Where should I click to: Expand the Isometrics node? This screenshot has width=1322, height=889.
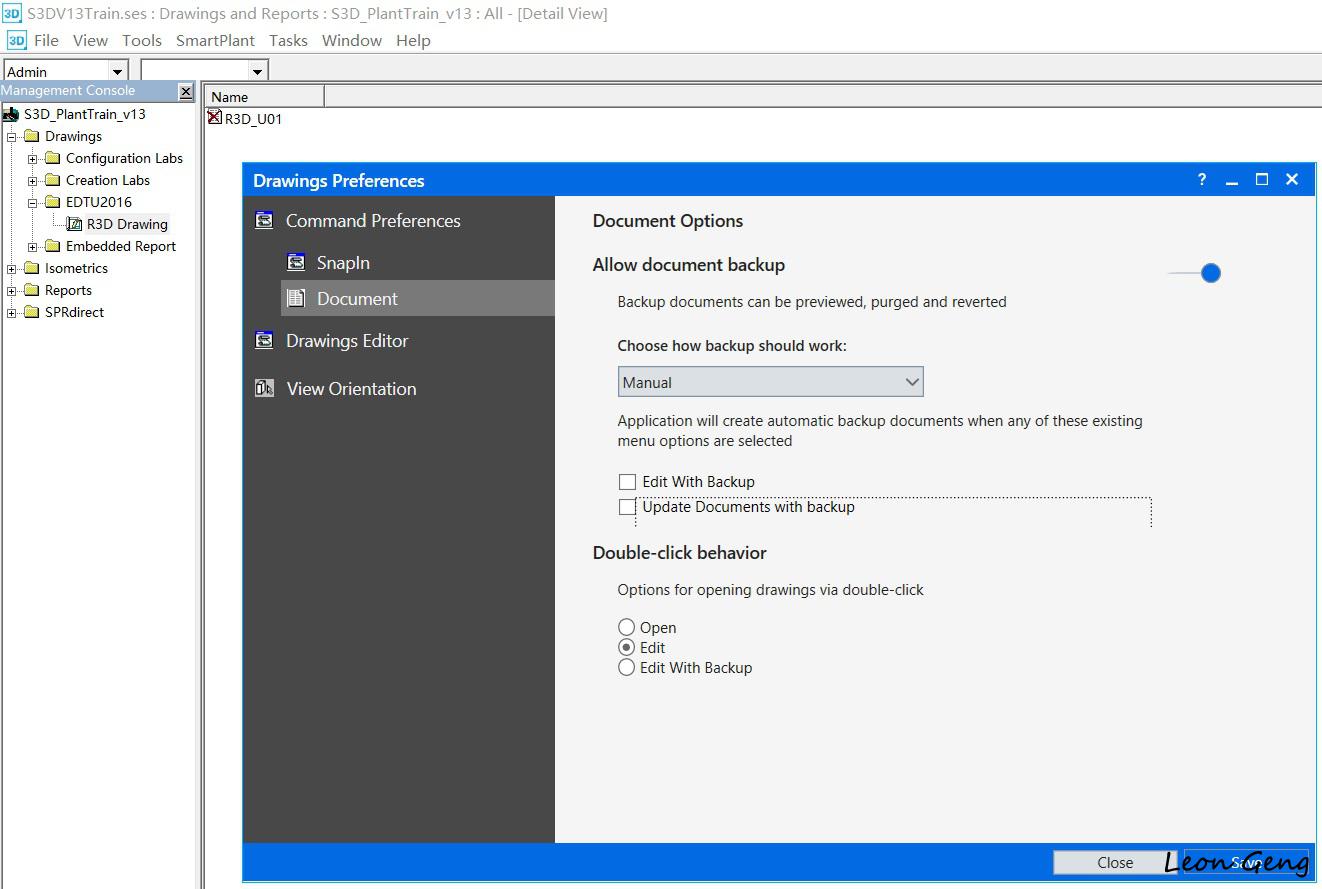(x=12, y=268)
